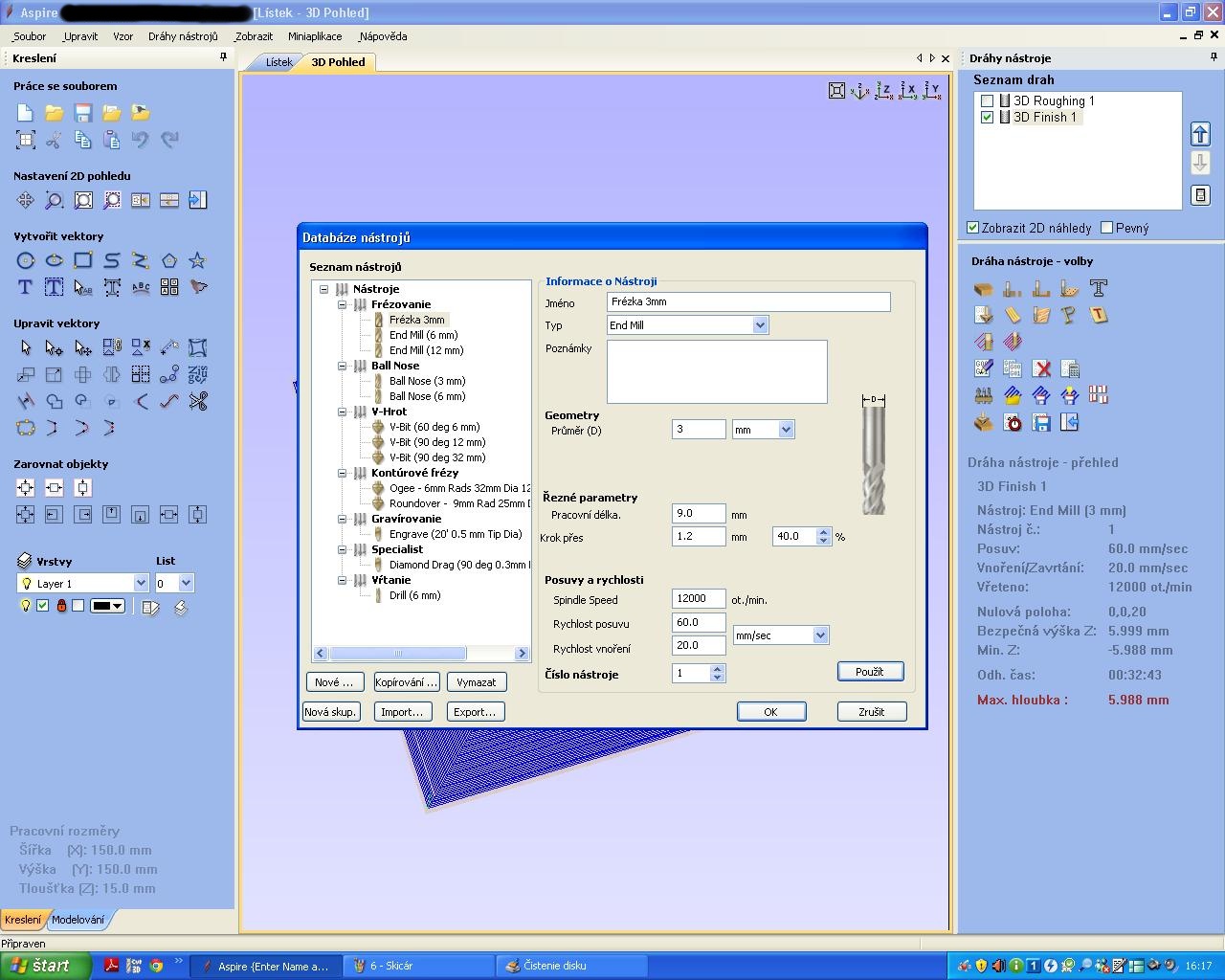Toggle Zobrazit 2D náhledy checkbox

[973, 228]
